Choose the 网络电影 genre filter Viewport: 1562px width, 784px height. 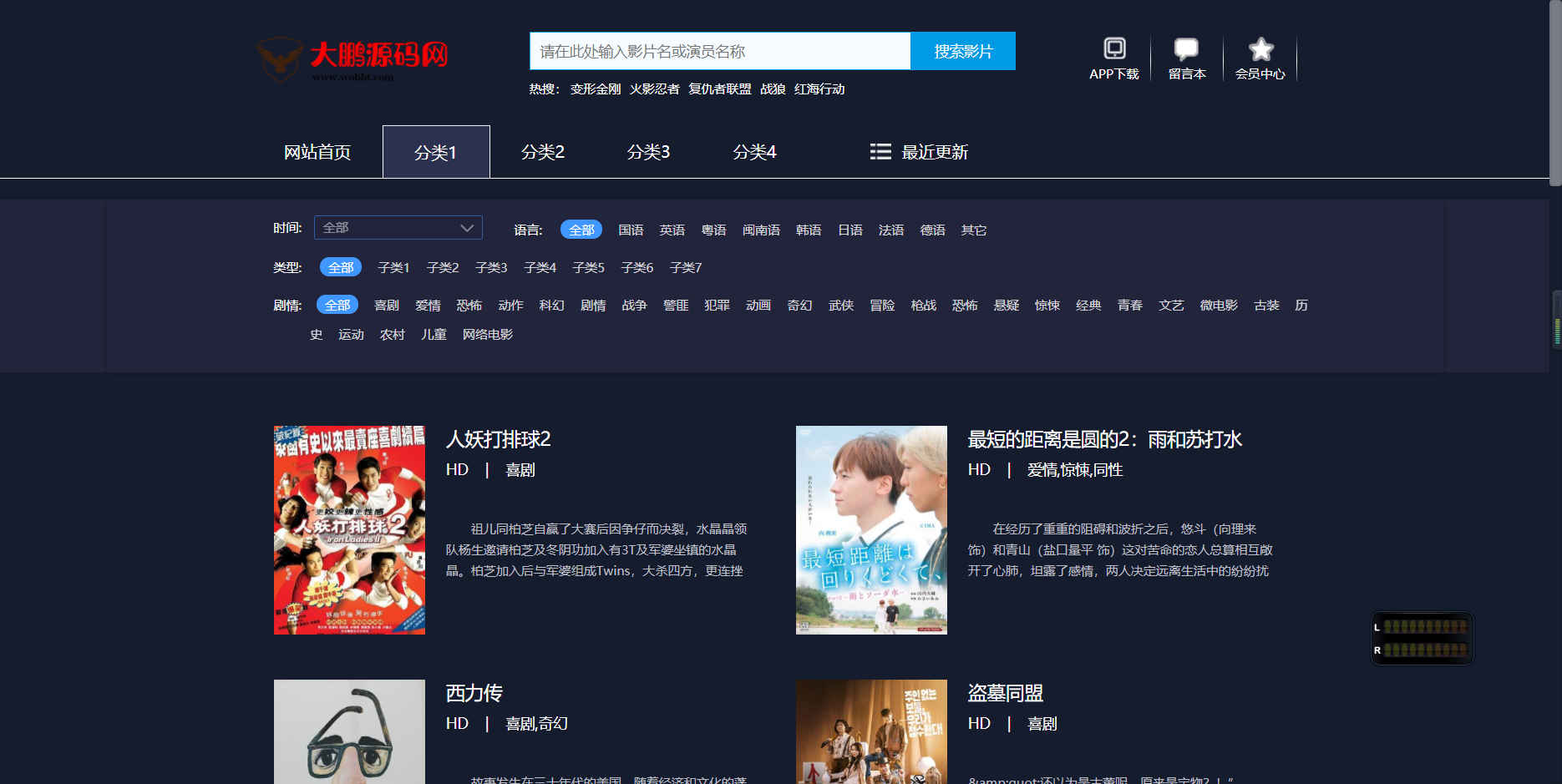click(x=488, y=335)
